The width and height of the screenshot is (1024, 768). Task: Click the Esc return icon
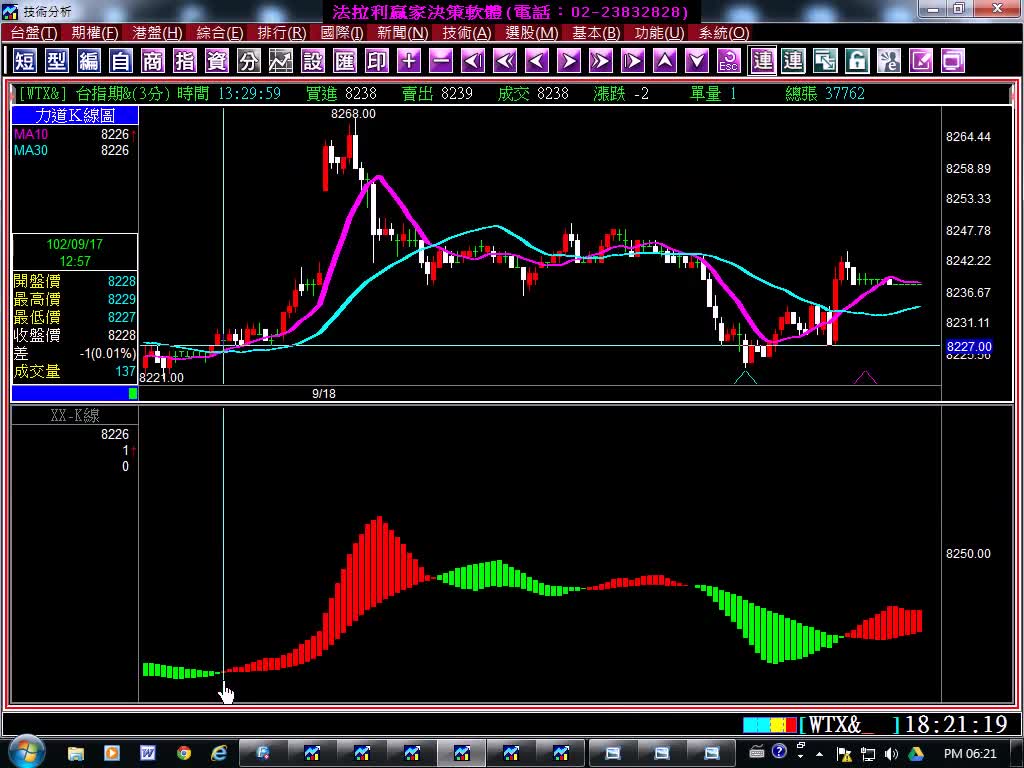(729, 61)
